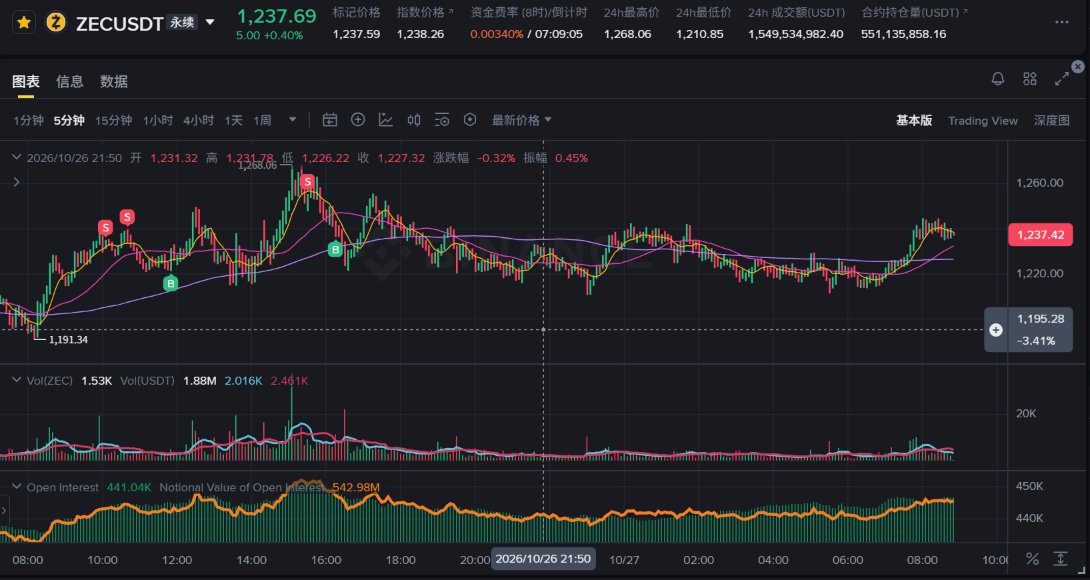Click the red S sell marker near 16:00
The image size is (1090, 580).
308,182
